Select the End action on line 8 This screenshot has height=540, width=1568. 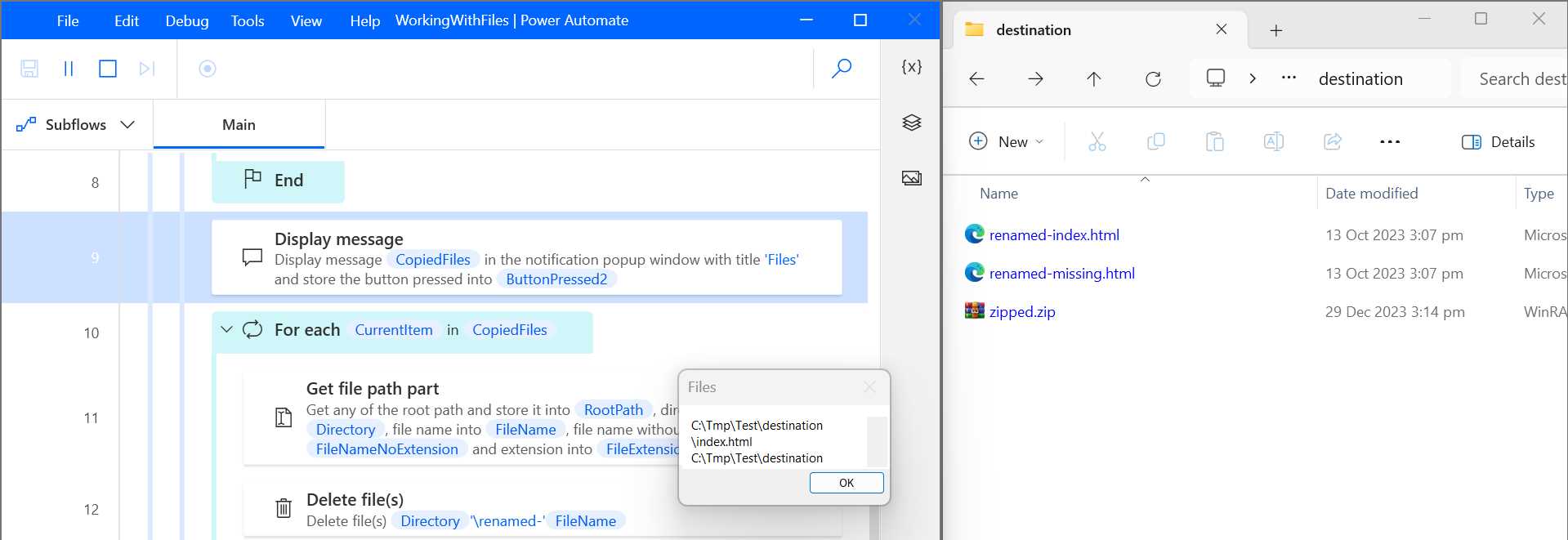tap(278, 181)
